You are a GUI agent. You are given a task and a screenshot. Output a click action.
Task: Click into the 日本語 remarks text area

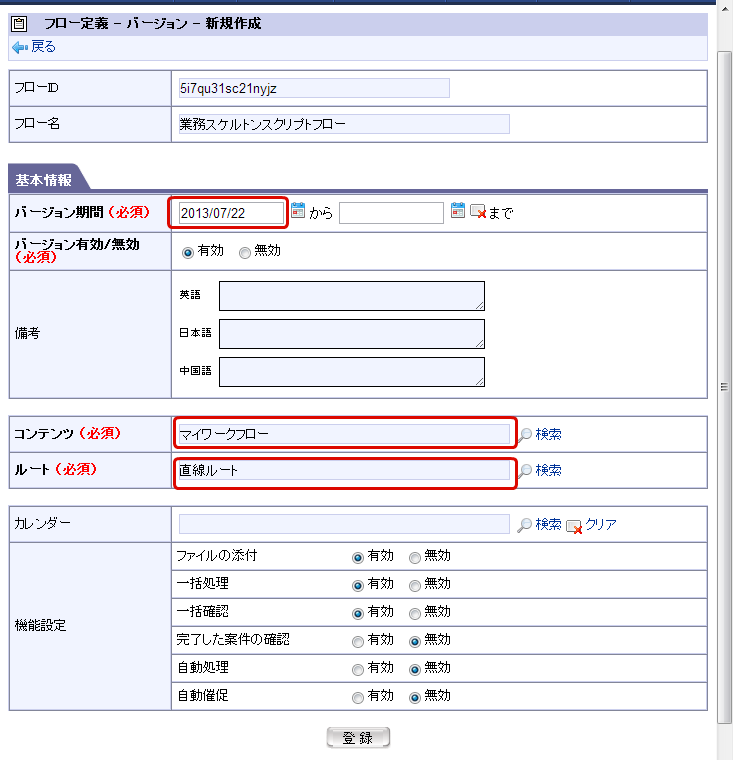click(352, 334)
